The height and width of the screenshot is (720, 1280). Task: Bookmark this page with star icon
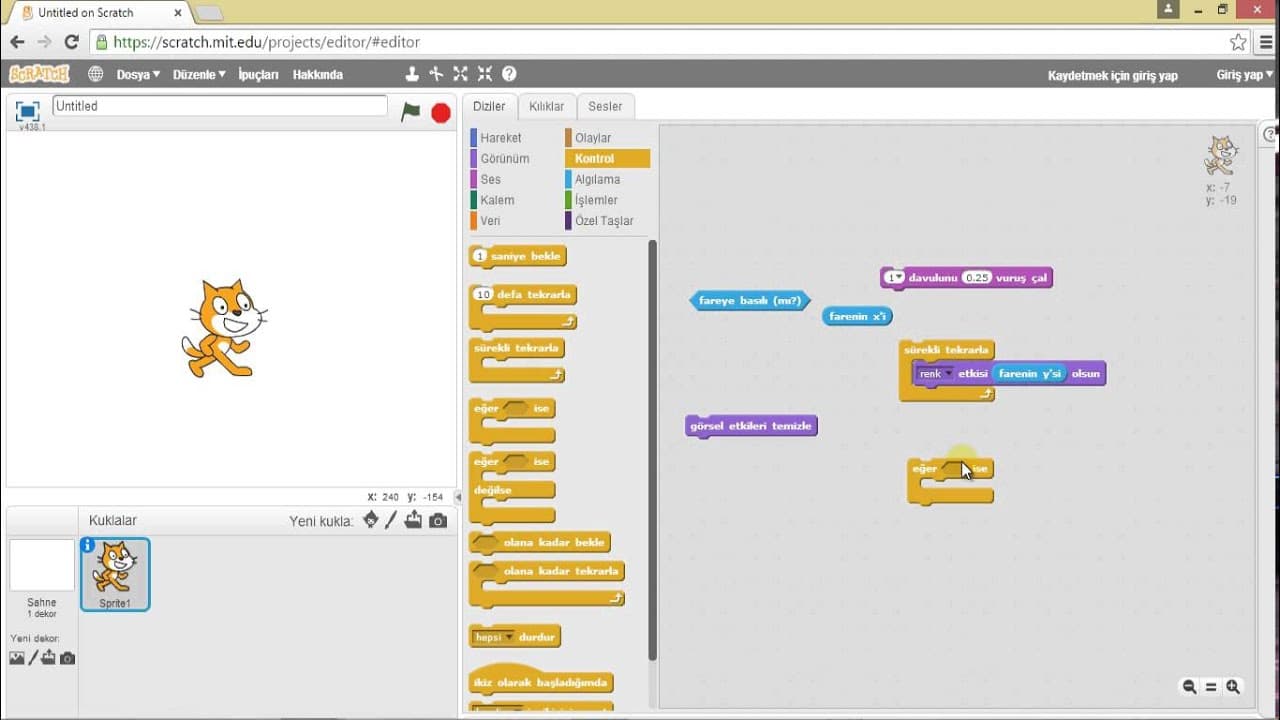click(1238, 42)
